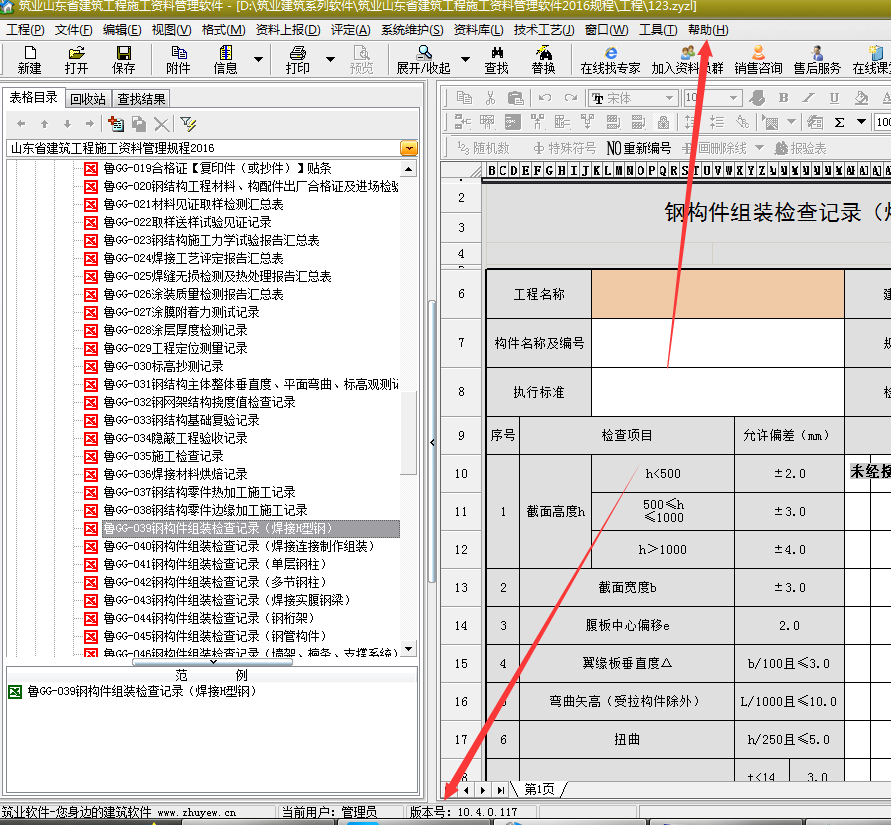Open the 帮助(H) menu

click(708, 30)
